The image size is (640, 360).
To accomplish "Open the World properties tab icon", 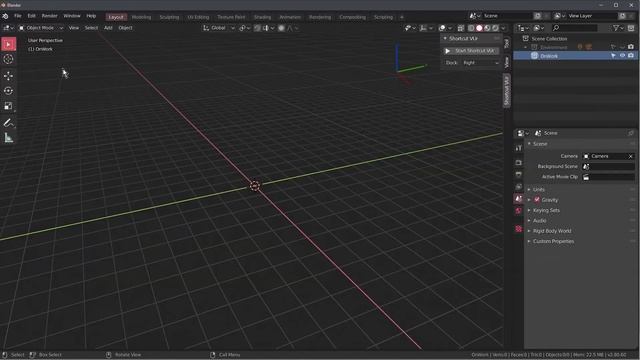I will coord(518,211).
